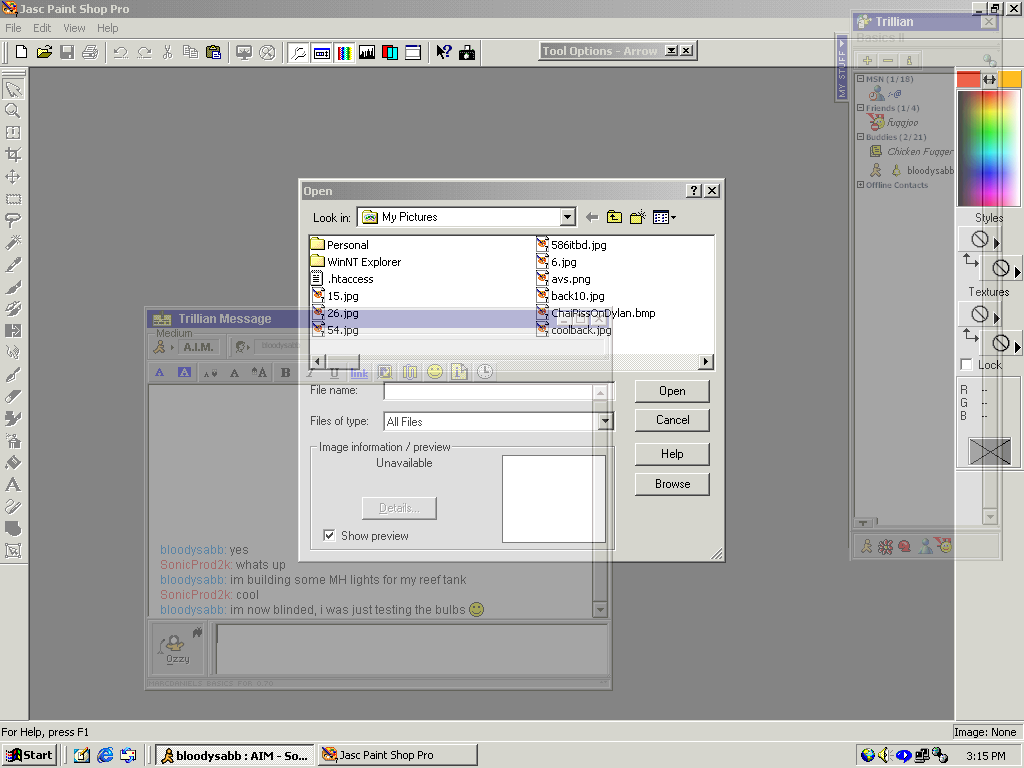Uncheck the Show preview checkbox
This screenshot has height=768, width=1024.
[x=329, y=536]
